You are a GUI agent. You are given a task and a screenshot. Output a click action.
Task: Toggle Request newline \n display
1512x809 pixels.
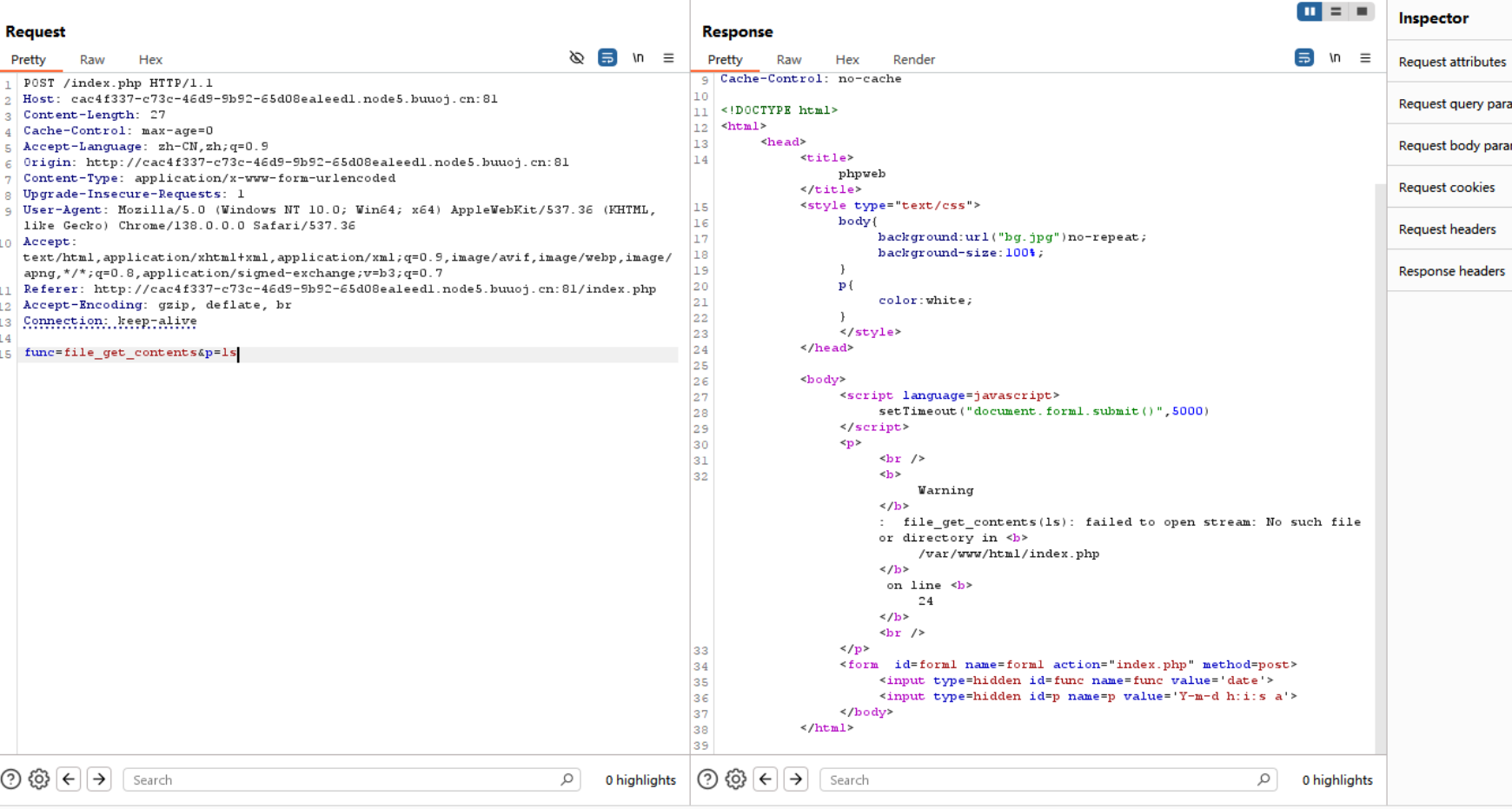pyautogui.click(x=638, y=58)
